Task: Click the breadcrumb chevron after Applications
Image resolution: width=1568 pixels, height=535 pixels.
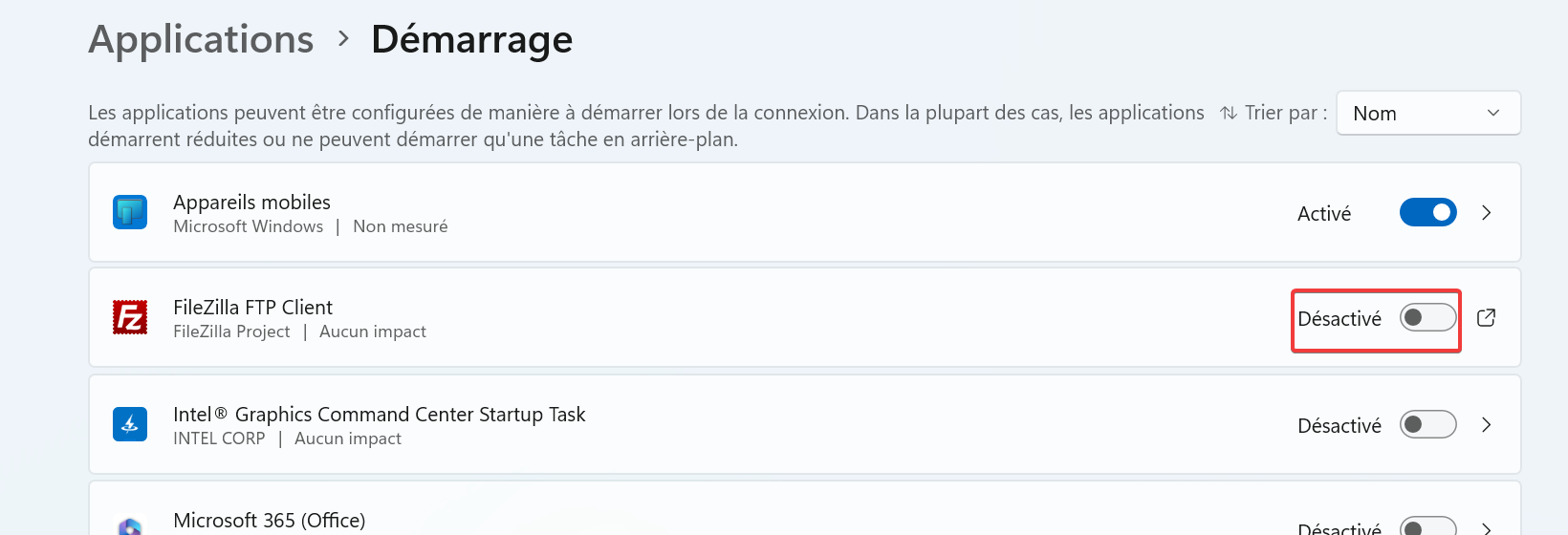Action: (x=343, y=39)
